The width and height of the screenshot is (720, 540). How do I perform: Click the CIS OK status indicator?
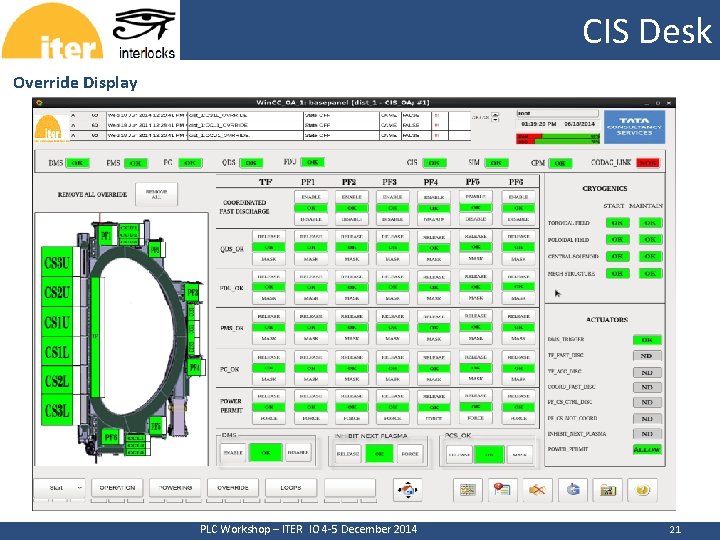[434, 163]
